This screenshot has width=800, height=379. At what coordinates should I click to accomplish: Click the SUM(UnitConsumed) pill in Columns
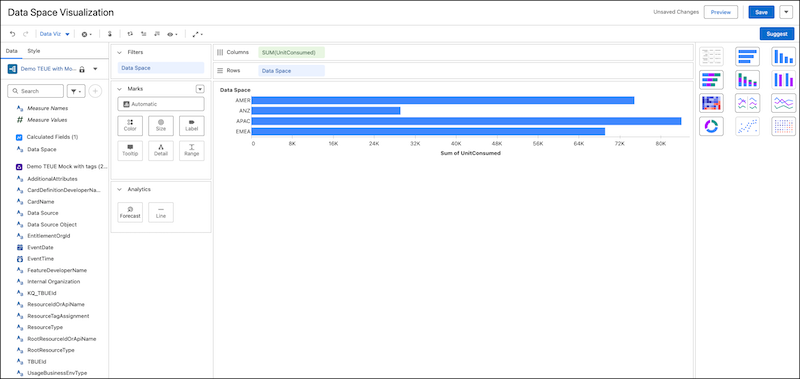(x=292, y=52)
